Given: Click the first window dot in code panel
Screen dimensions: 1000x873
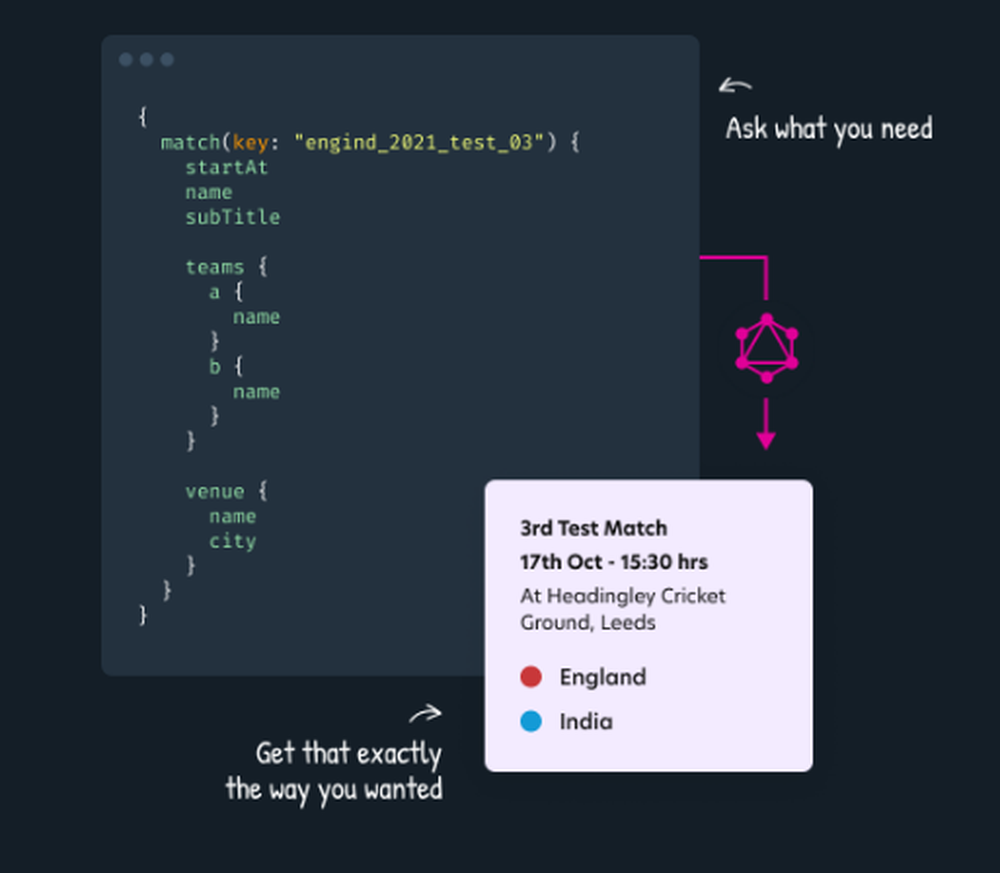Looking at the screenshot, I should tap(126, 59).
